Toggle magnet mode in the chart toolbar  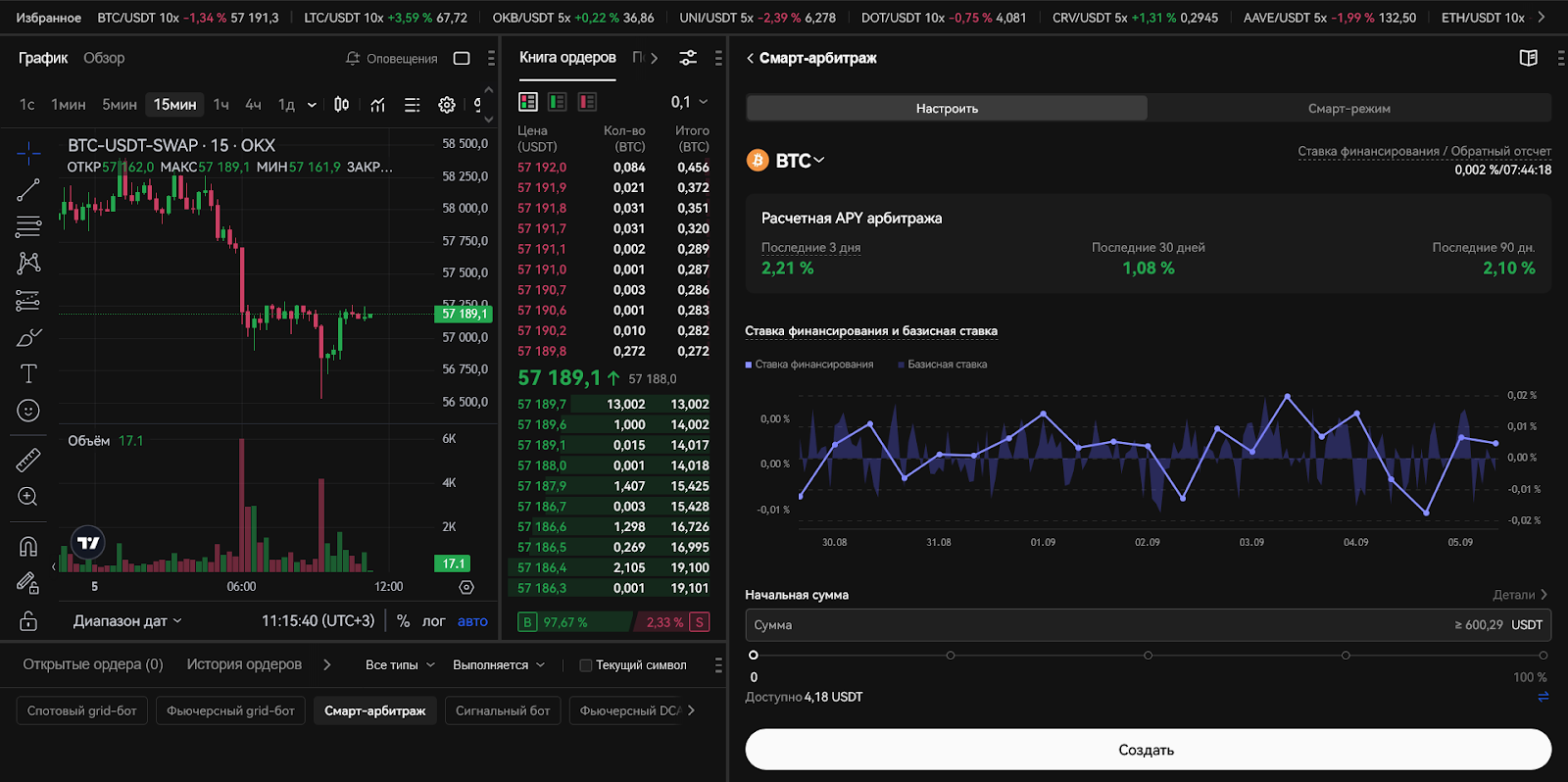[x=28, y=547]
